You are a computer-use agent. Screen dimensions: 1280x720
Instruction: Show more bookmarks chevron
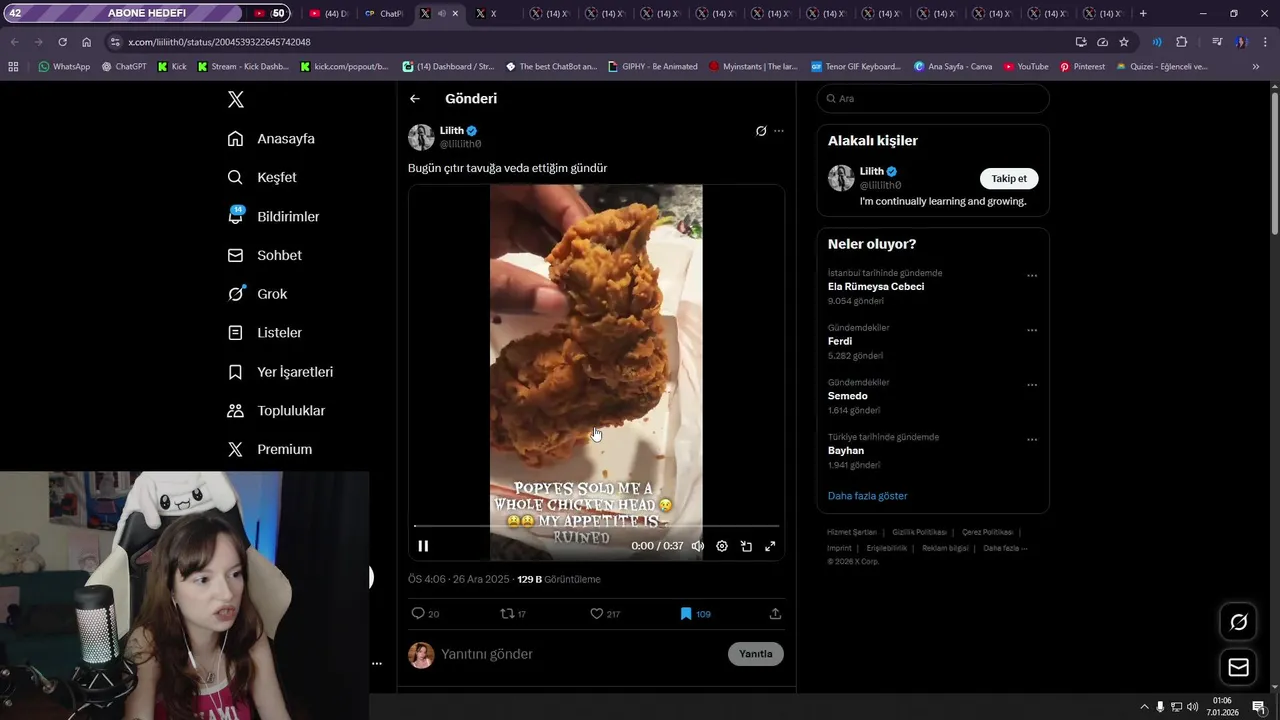click(1256, 67)
